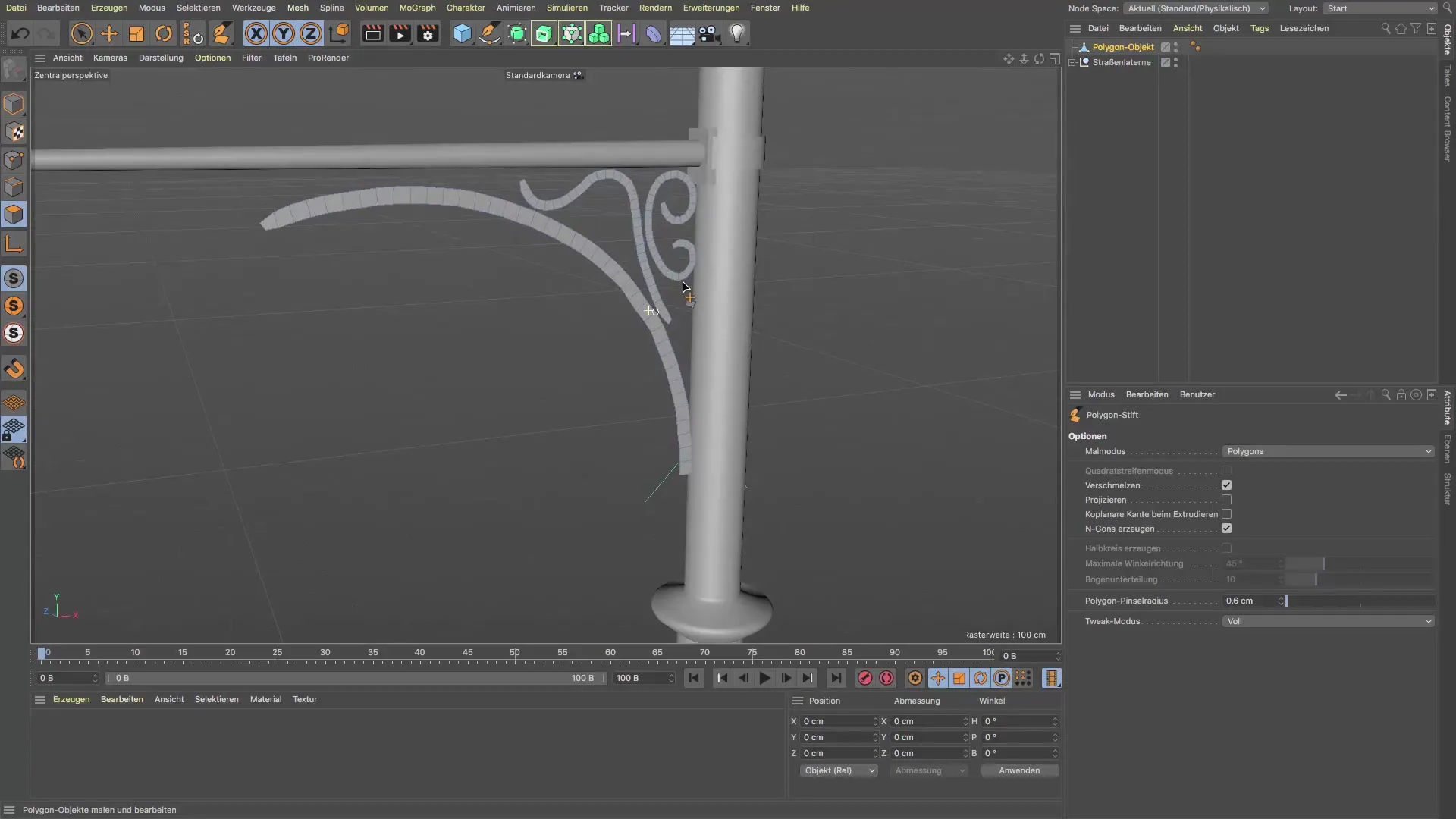Viewport: 1456px width, 819px height.
Task: Select the live selection tool
Action: tap(81, 33)
